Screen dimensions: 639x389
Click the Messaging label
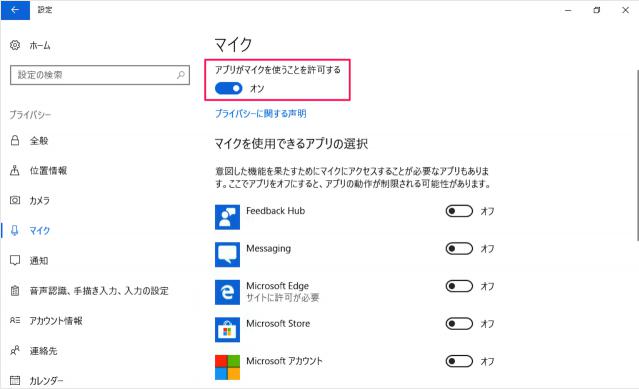pos(269,248)
